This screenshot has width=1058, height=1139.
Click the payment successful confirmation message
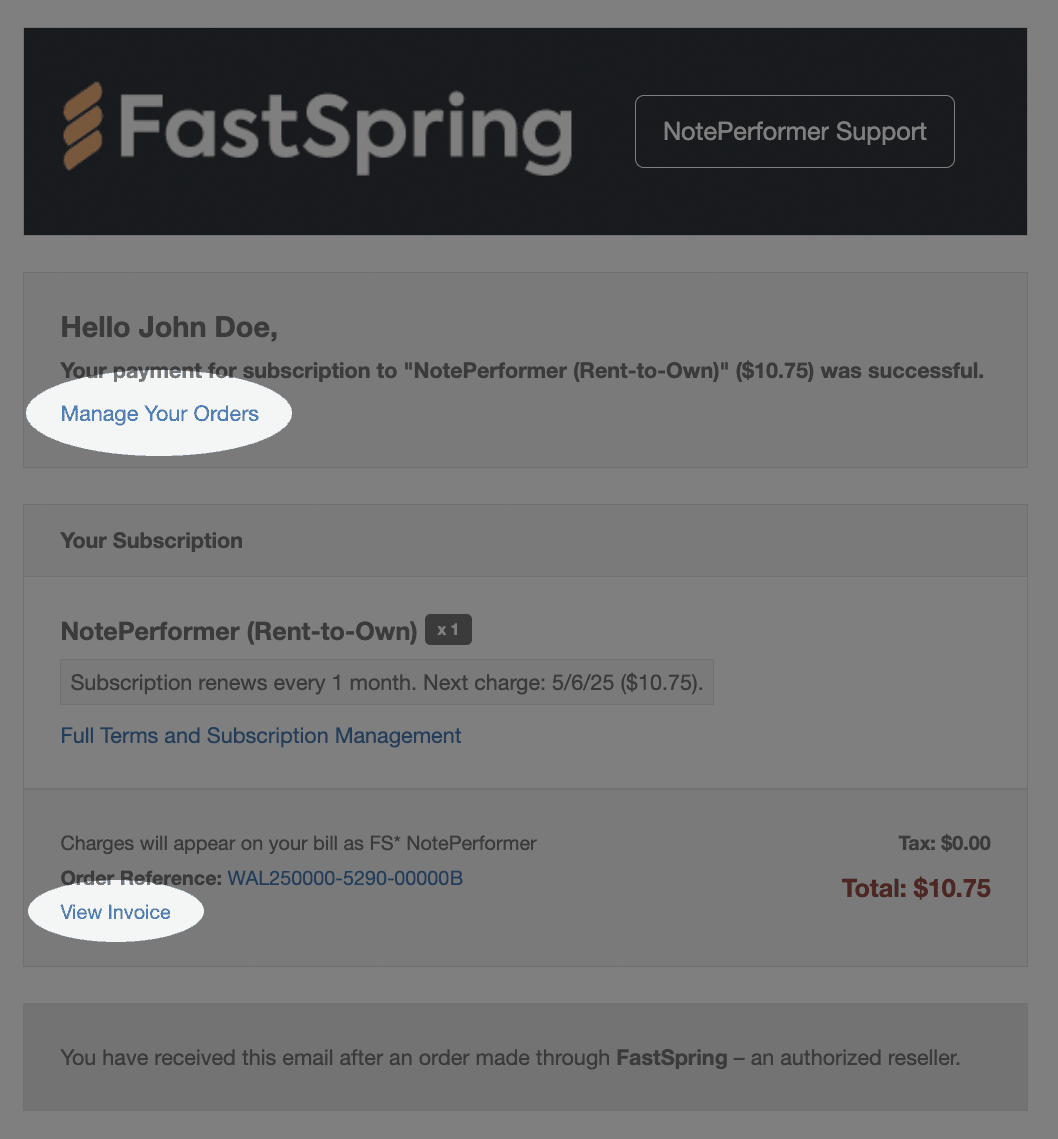click(522, 371)
